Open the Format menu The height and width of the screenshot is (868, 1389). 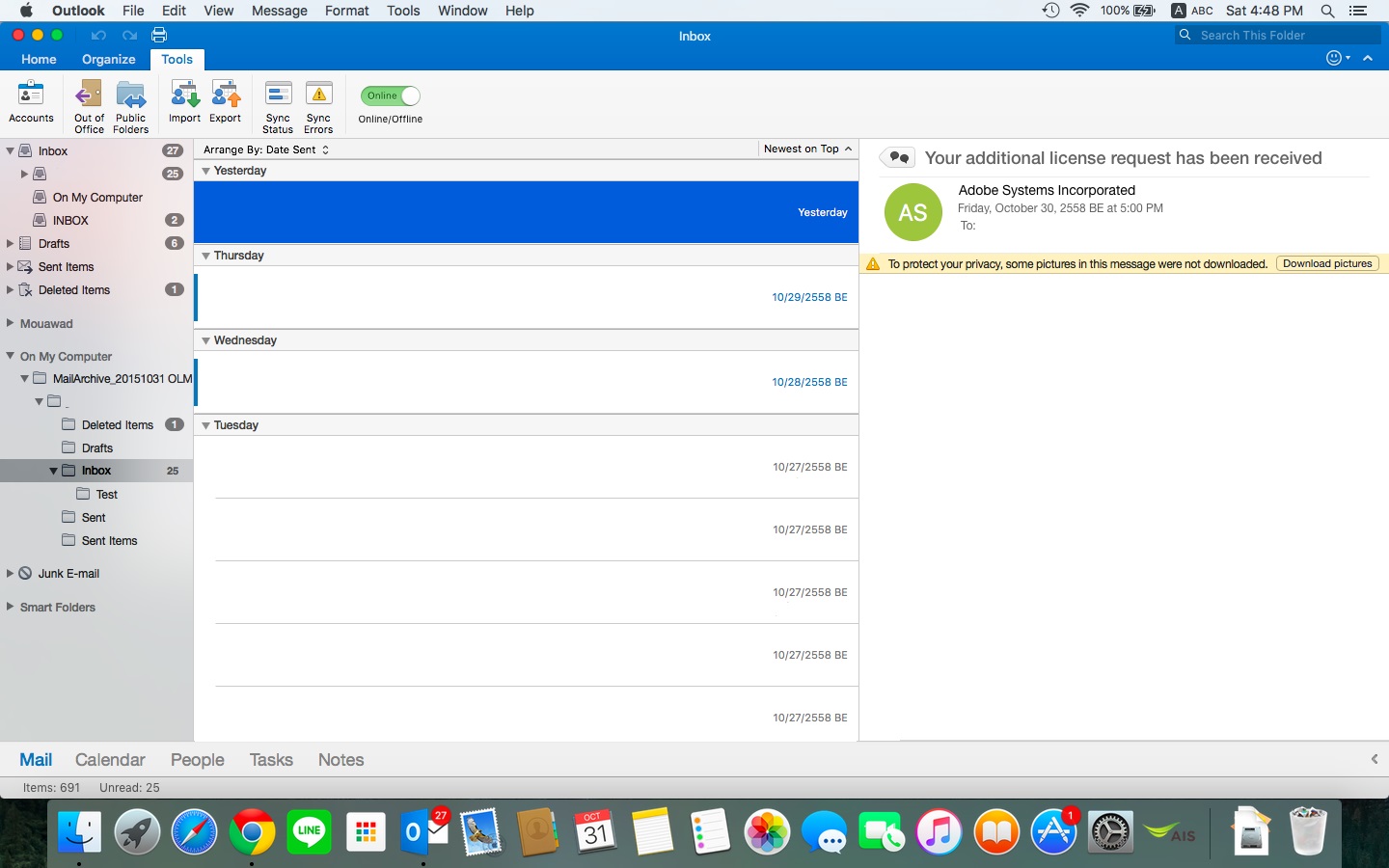(346, 11)
